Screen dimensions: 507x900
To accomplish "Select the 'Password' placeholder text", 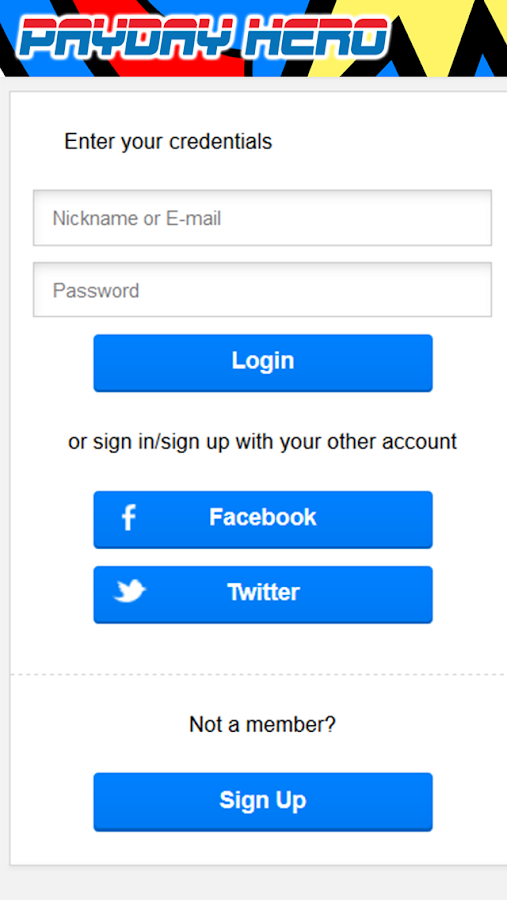I will coord(96,290).
